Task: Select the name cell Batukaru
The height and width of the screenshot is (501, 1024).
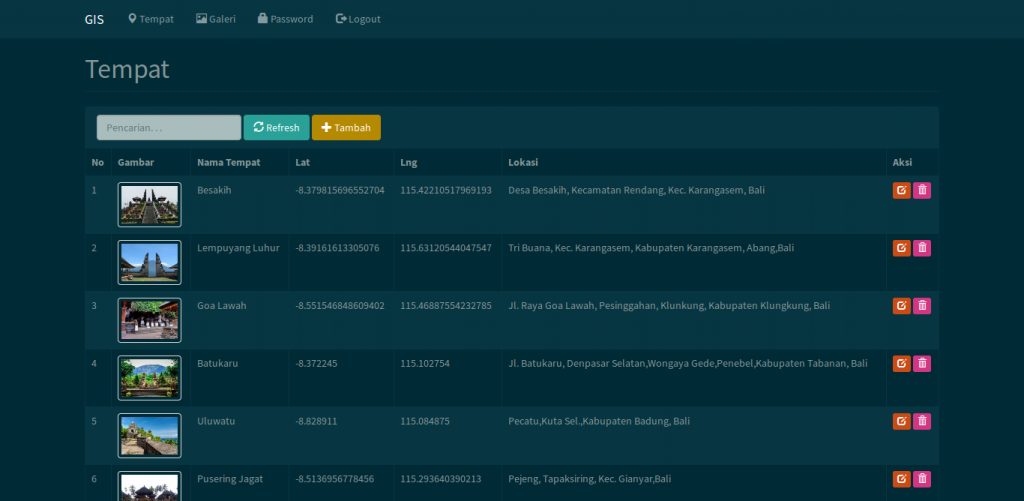Action: click(x=217, y=363)
